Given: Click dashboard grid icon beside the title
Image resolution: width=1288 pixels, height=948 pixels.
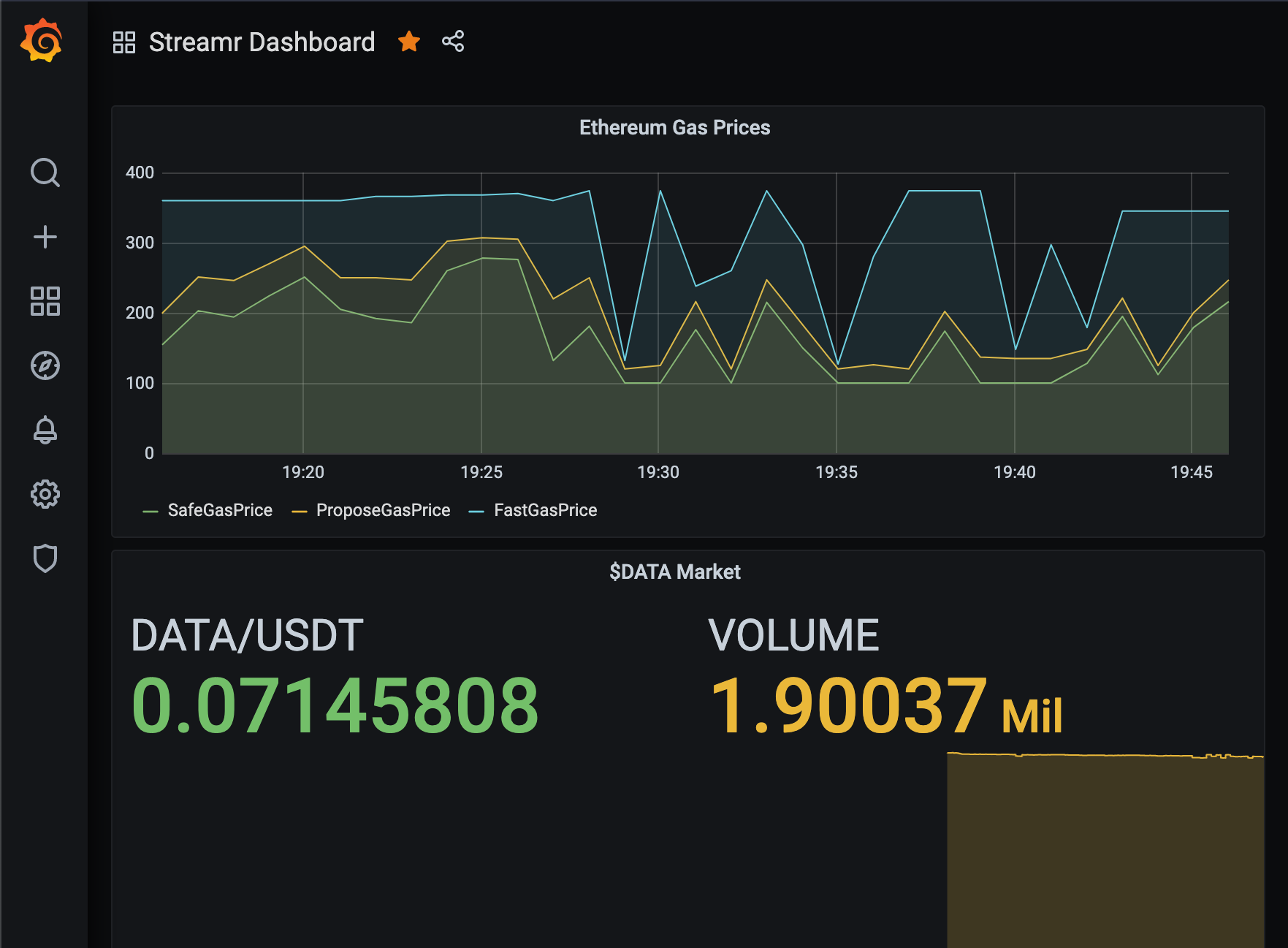Looking at the screenshot, I should tap(124, 42).
